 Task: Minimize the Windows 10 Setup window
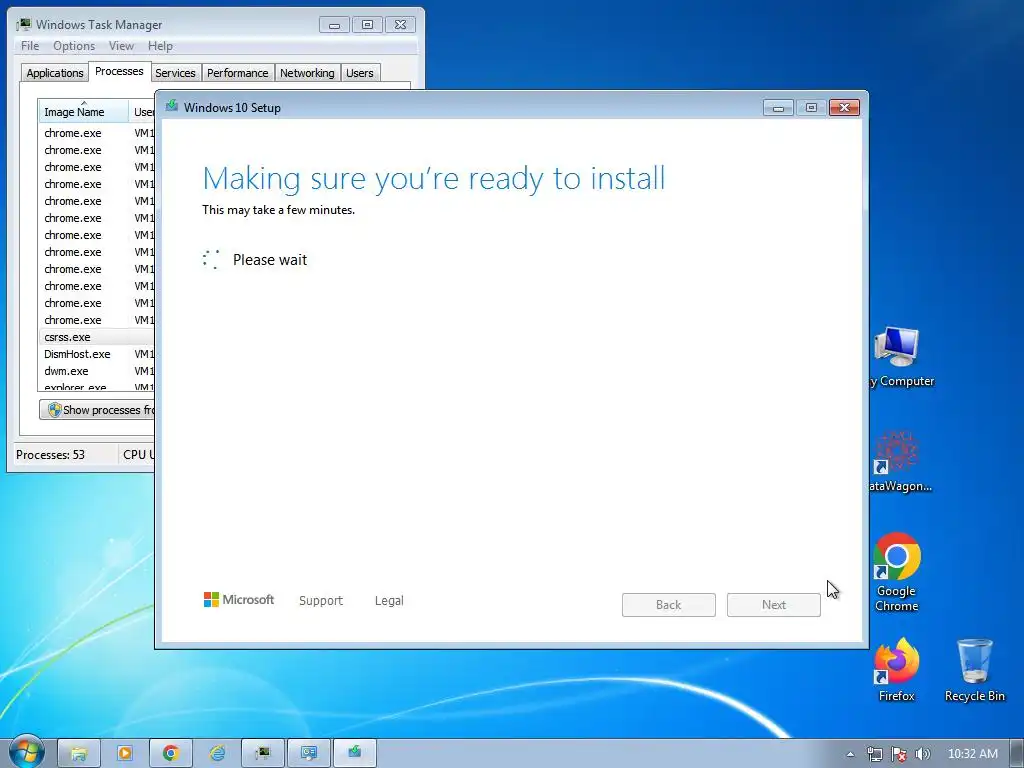[x=778, y=107]
